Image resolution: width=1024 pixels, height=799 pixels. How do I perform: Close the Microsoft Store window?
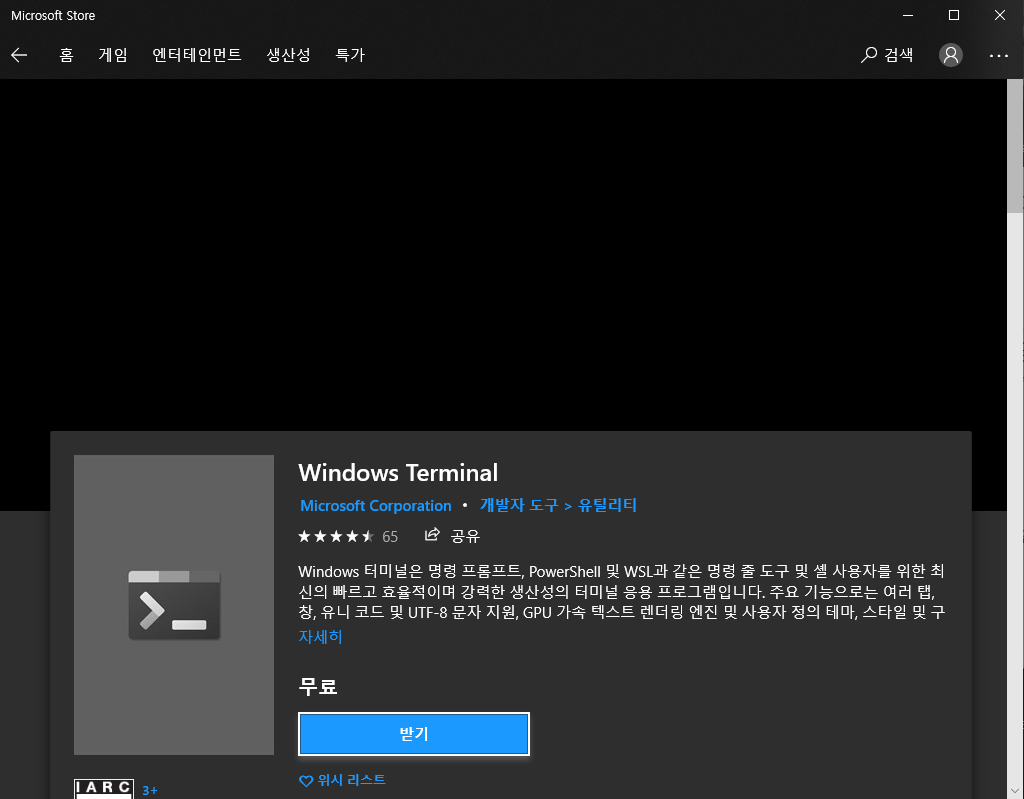(1000, 15)
